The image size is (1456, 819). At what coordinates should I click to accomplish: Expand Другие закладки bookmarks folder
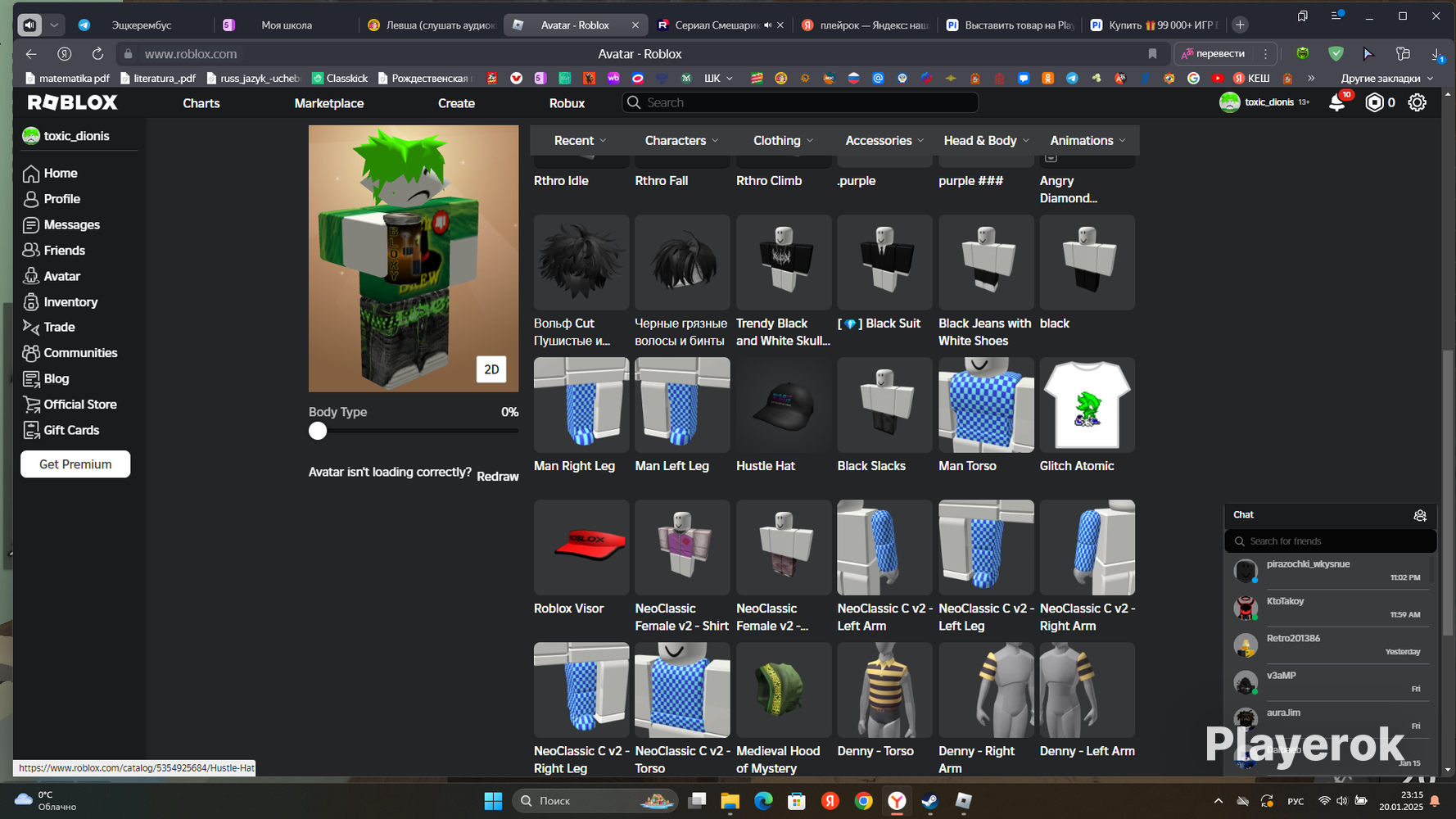point(1387,79)
